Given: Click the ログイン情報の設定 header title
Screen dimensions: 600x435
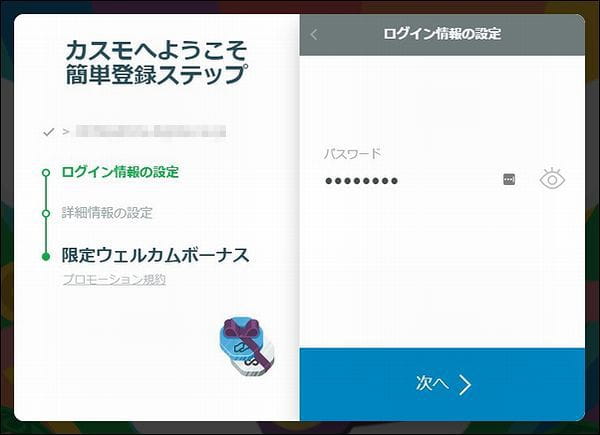Looking at the screenshot, I should pos(442,34).
